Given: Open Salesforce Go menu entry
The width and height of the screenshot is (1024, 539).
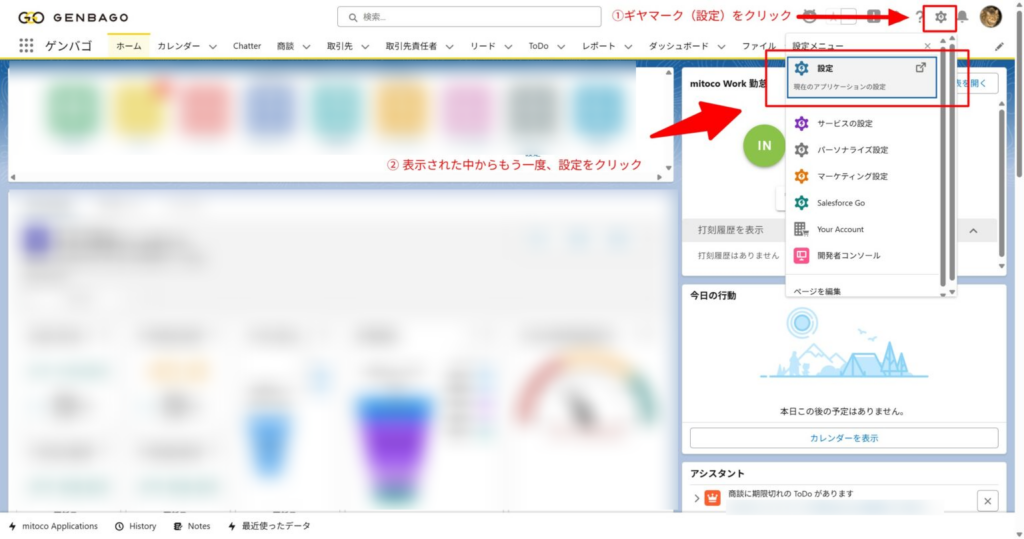Looking at the screenshot, I should point(840,203).
